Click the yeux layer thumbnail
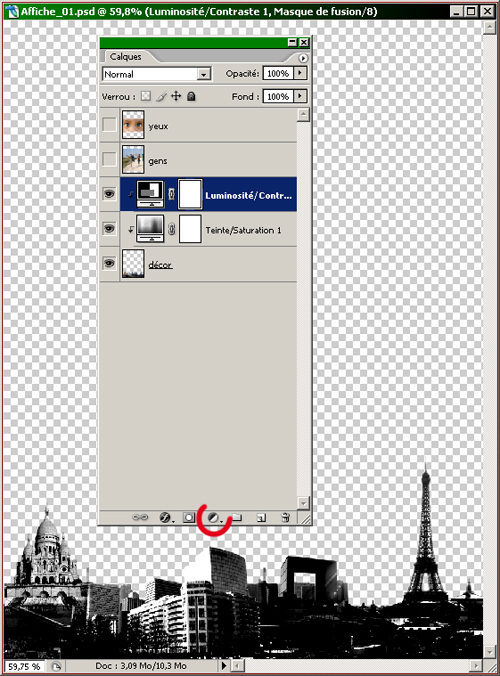Viewport: 500px width, 676px height. (133, 125)
